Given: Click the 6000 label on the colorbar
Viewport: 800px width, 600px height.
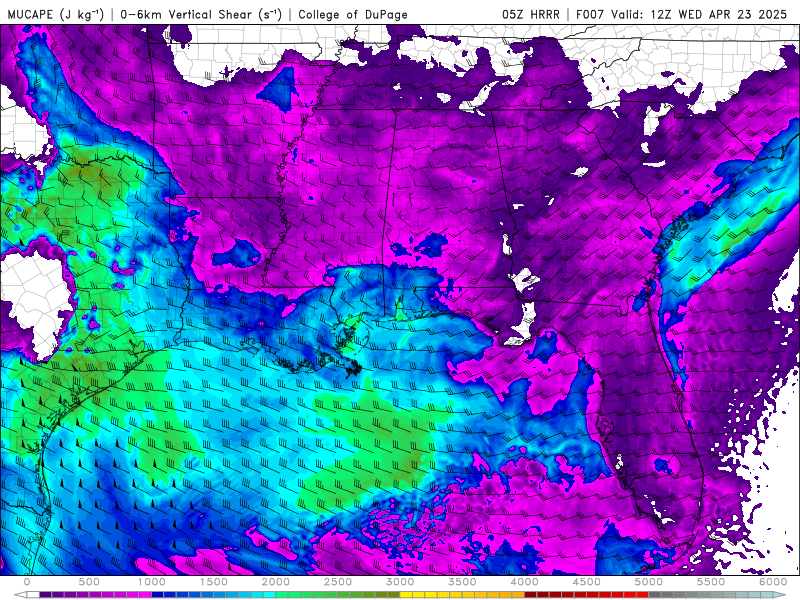Looking at the screenshot, I should click(773, 582).
